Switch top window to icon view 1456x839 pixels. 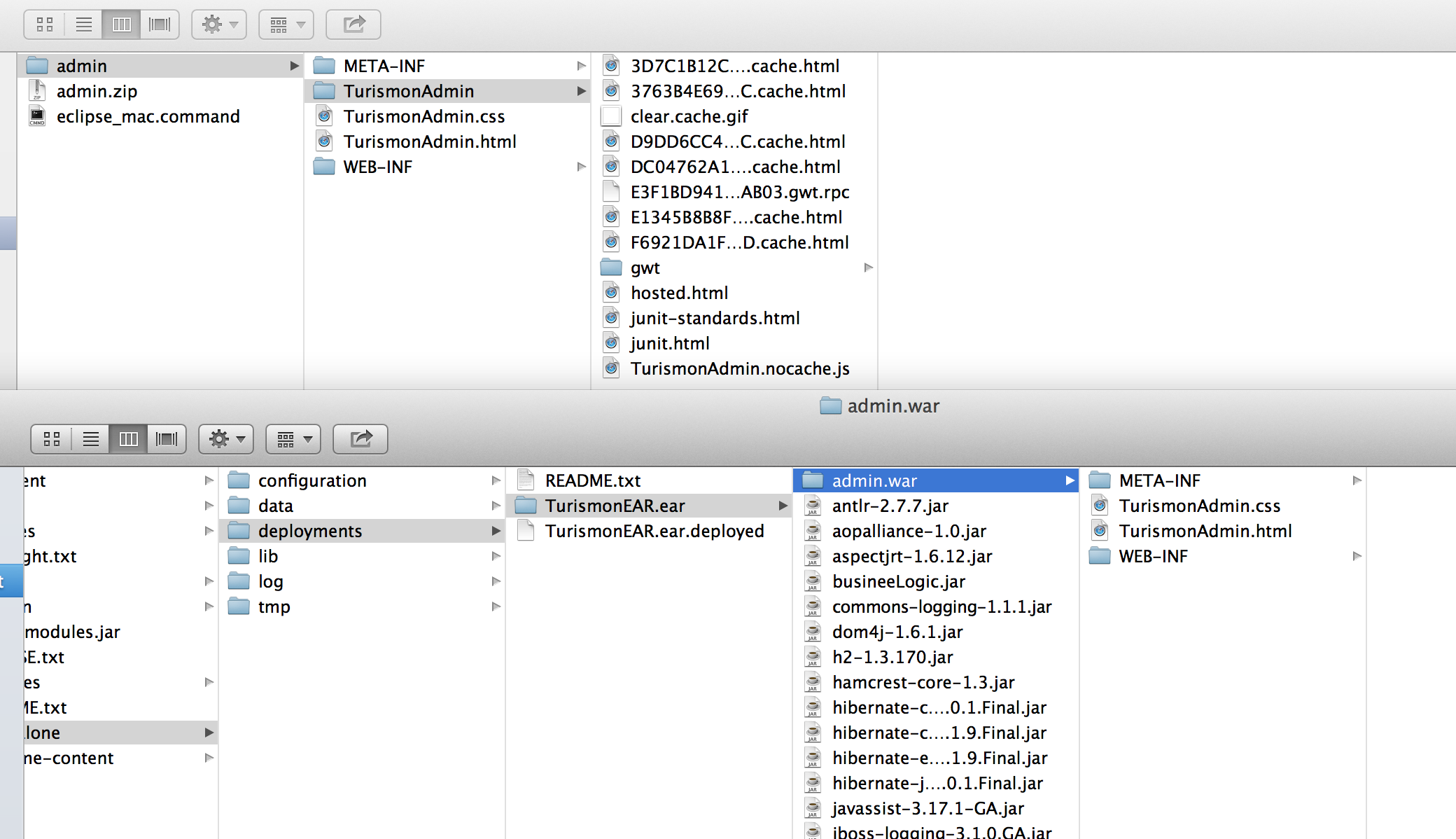pyautogui.click(x=45, y=25)
